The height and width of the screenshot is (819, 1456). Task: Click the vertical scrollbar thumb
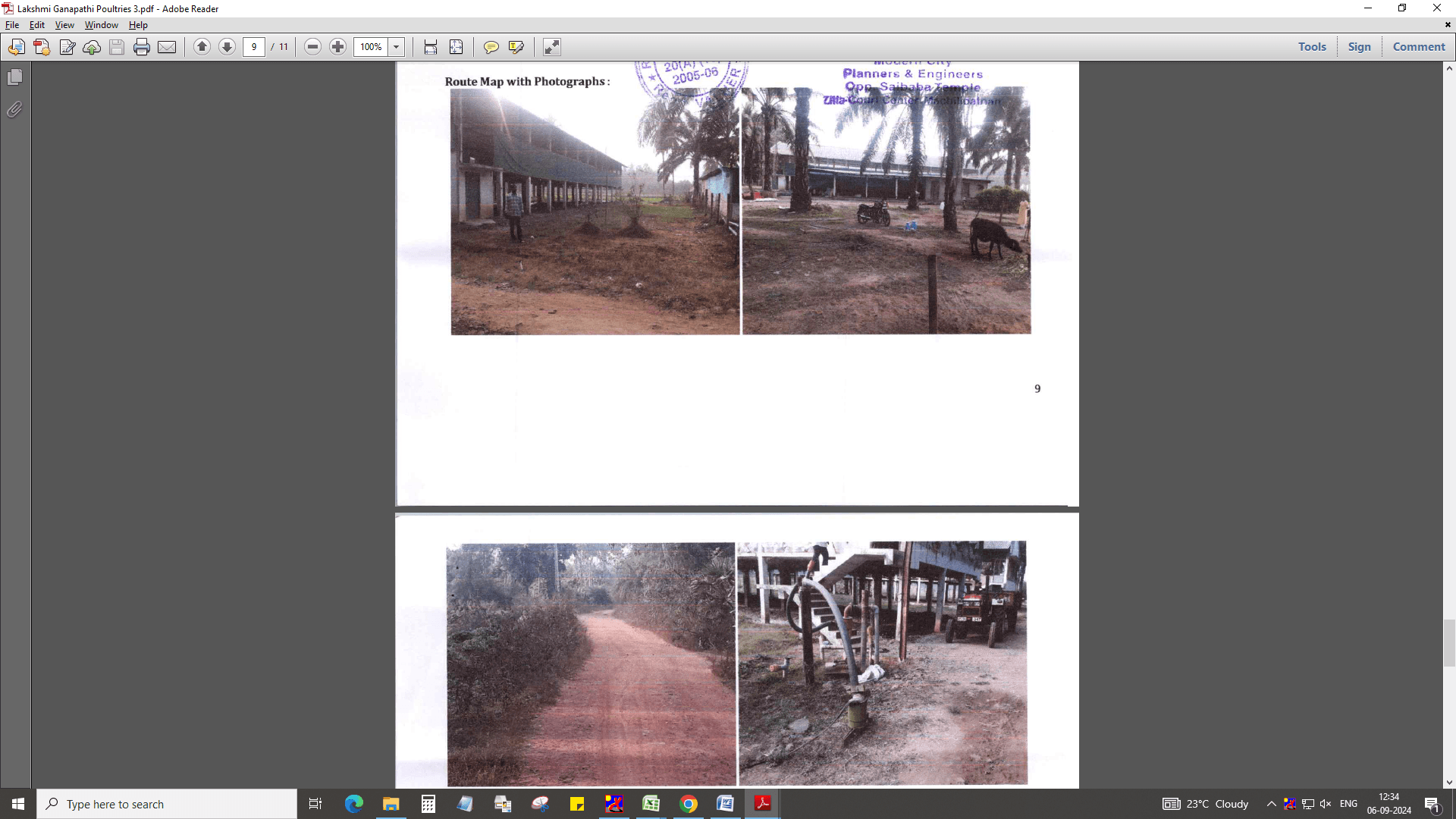coord(1449,642)
